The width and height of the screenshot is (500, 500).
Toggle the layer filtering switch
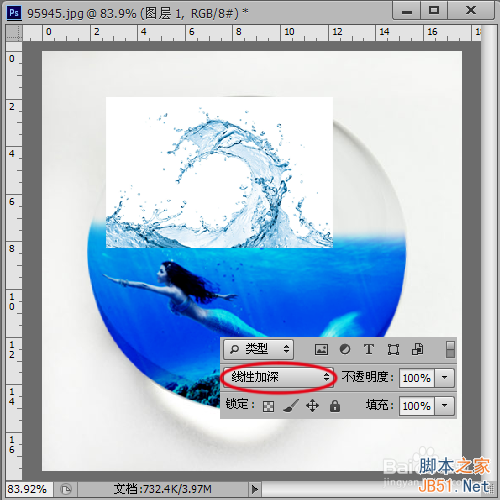coord(450,349)
